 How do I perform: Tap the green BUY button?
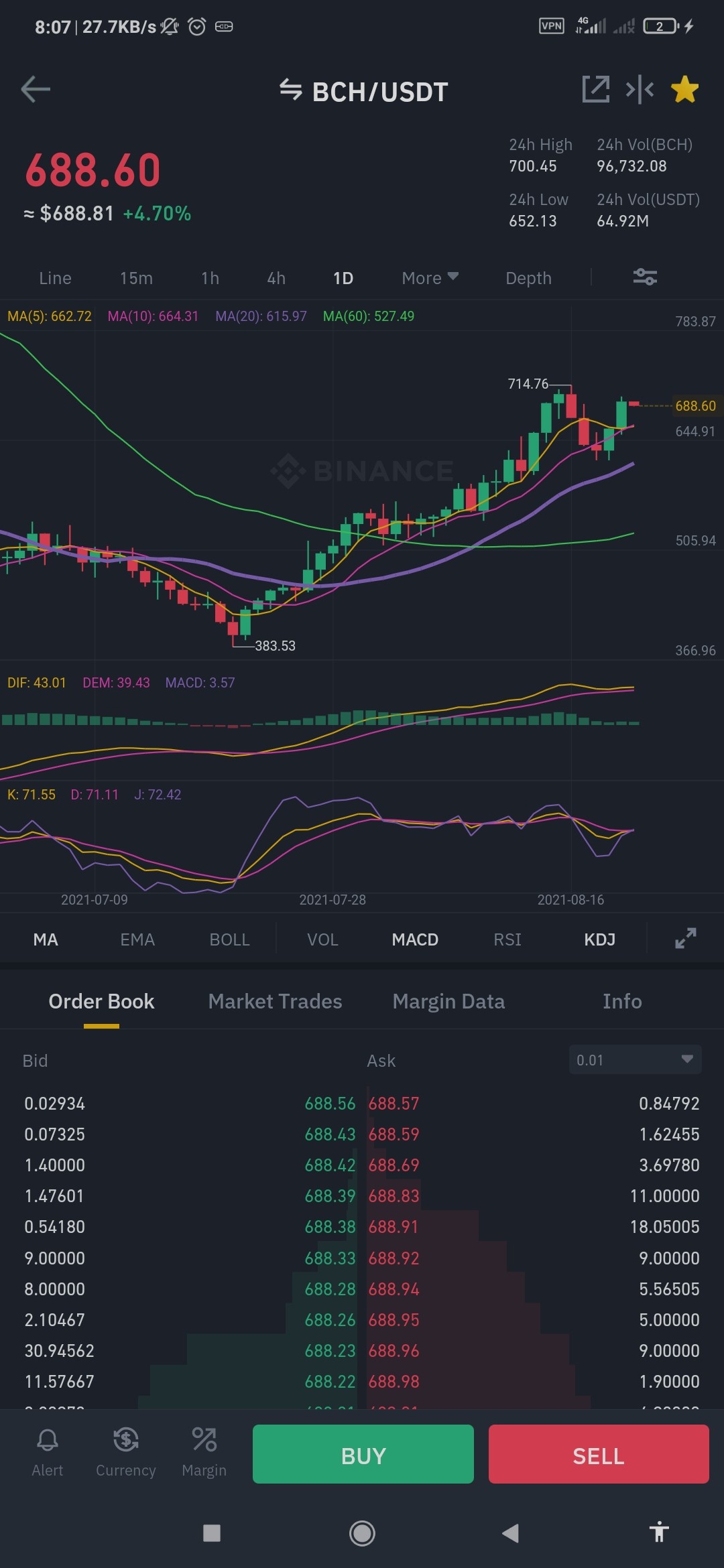(363, 1454)
